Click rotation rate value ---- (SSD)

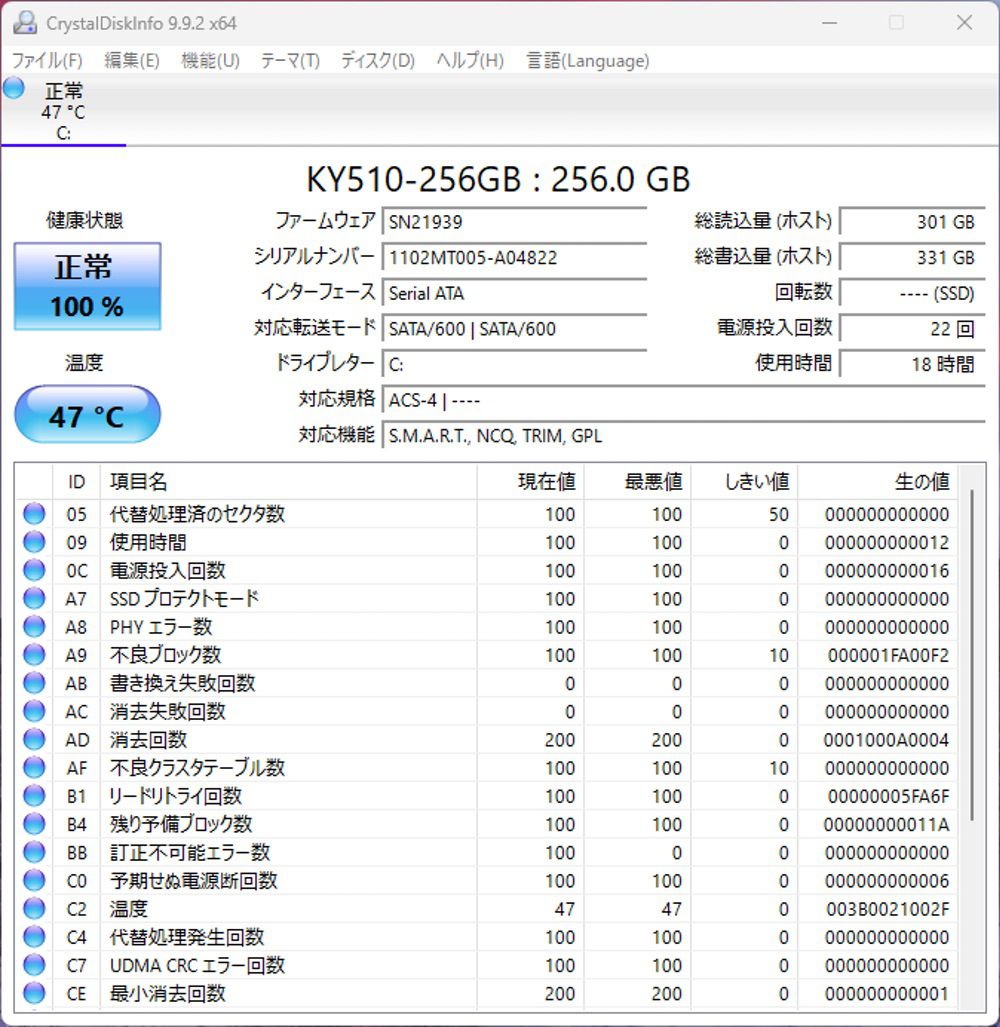point(912,293)
